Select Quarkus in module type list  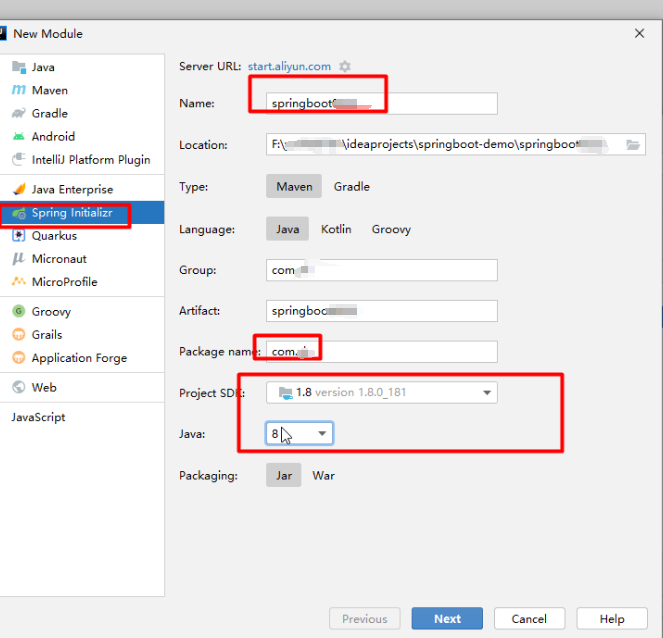[x=82, y=235]
